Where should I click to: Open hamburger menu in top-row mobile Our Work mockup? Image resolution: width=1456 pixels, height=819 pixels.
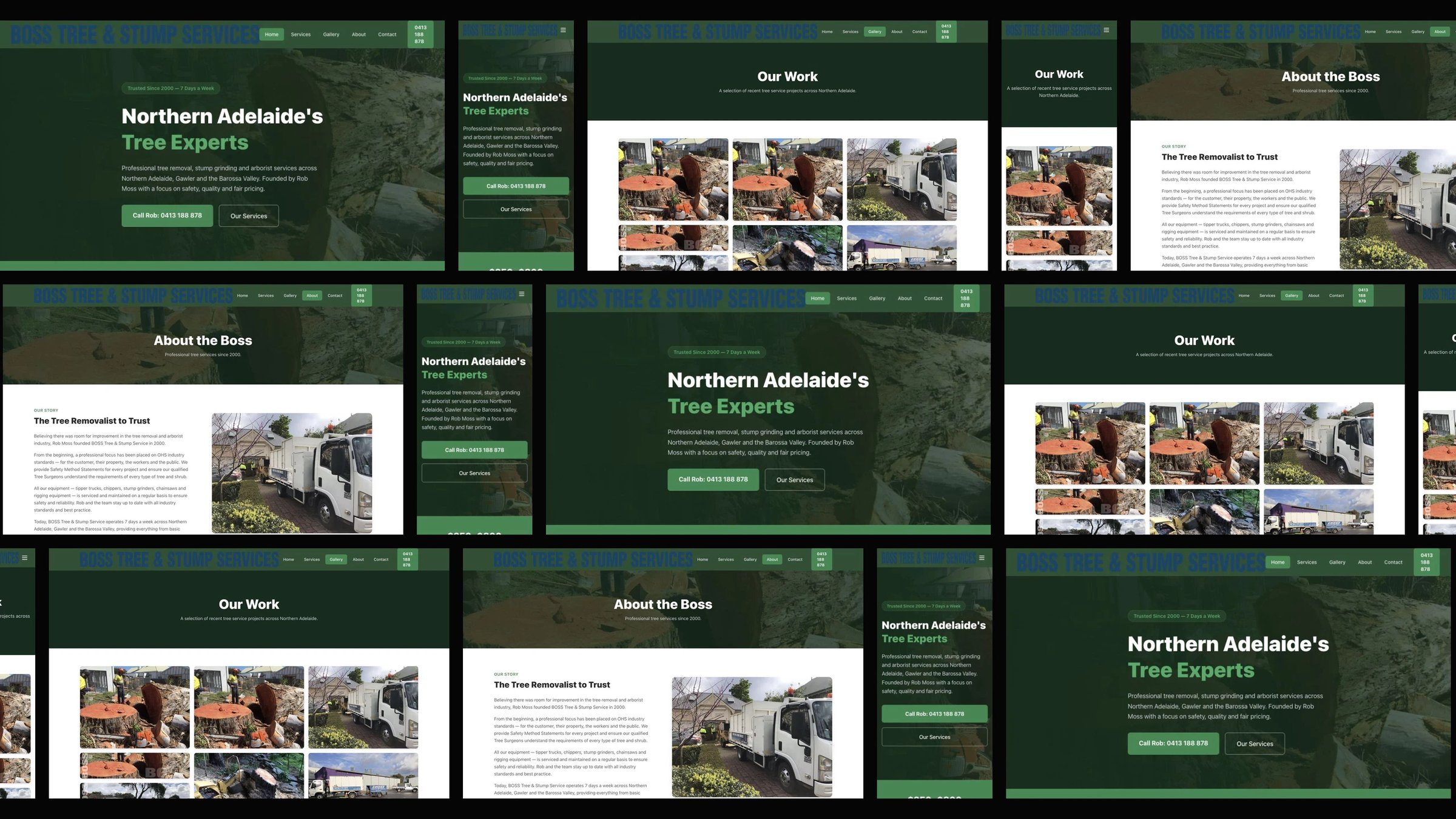tap(1106, 30)
